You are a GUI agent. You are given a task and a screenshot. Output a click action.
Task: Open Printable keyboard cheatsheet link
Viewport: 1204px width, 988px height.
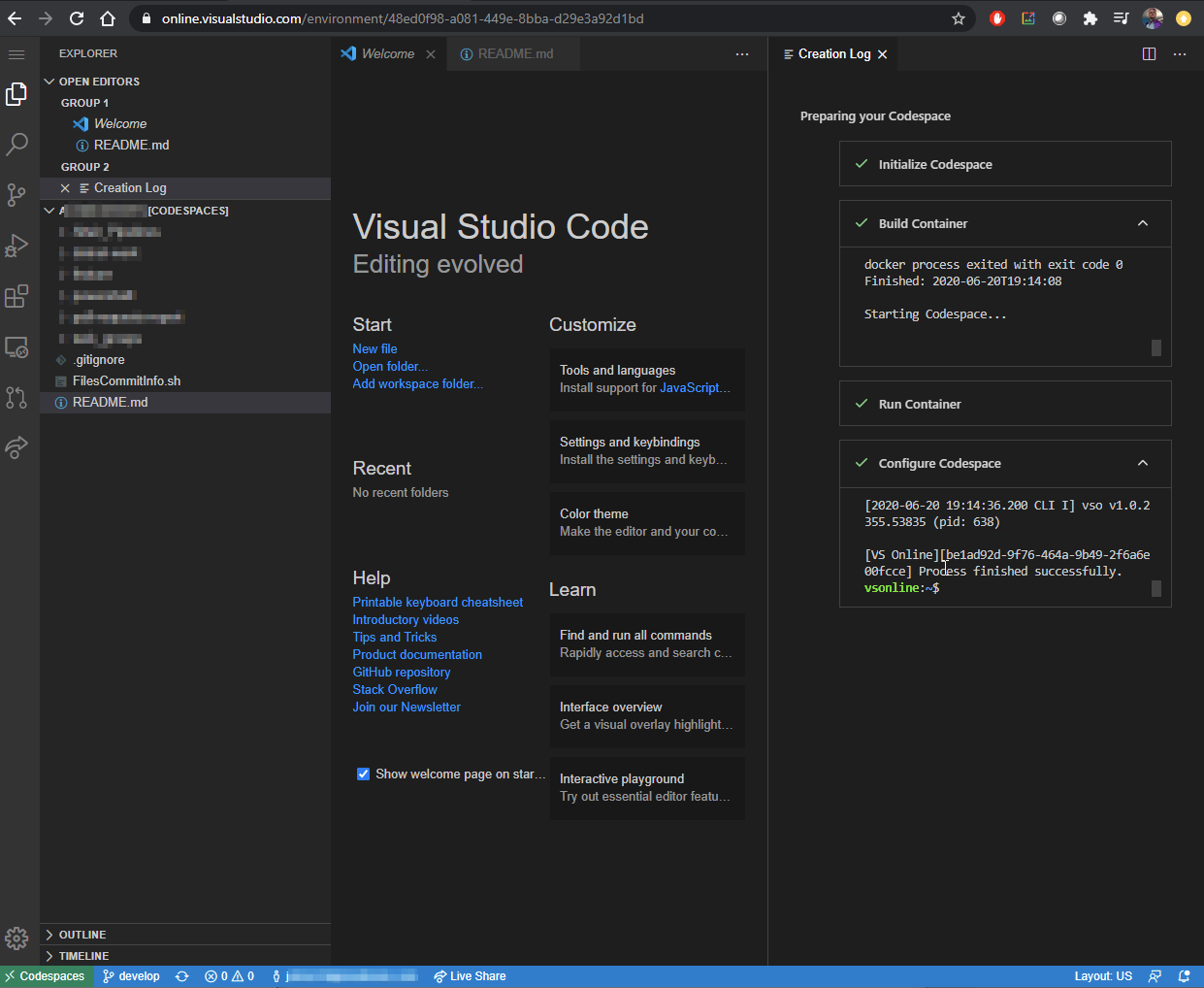click(438, 602)
